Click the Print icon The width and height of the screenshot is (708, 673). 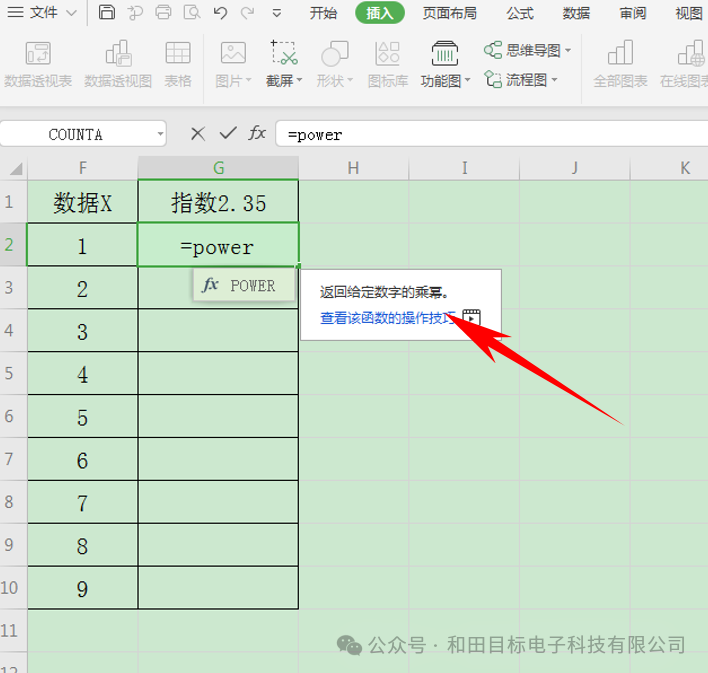click(x=163, y=13)
